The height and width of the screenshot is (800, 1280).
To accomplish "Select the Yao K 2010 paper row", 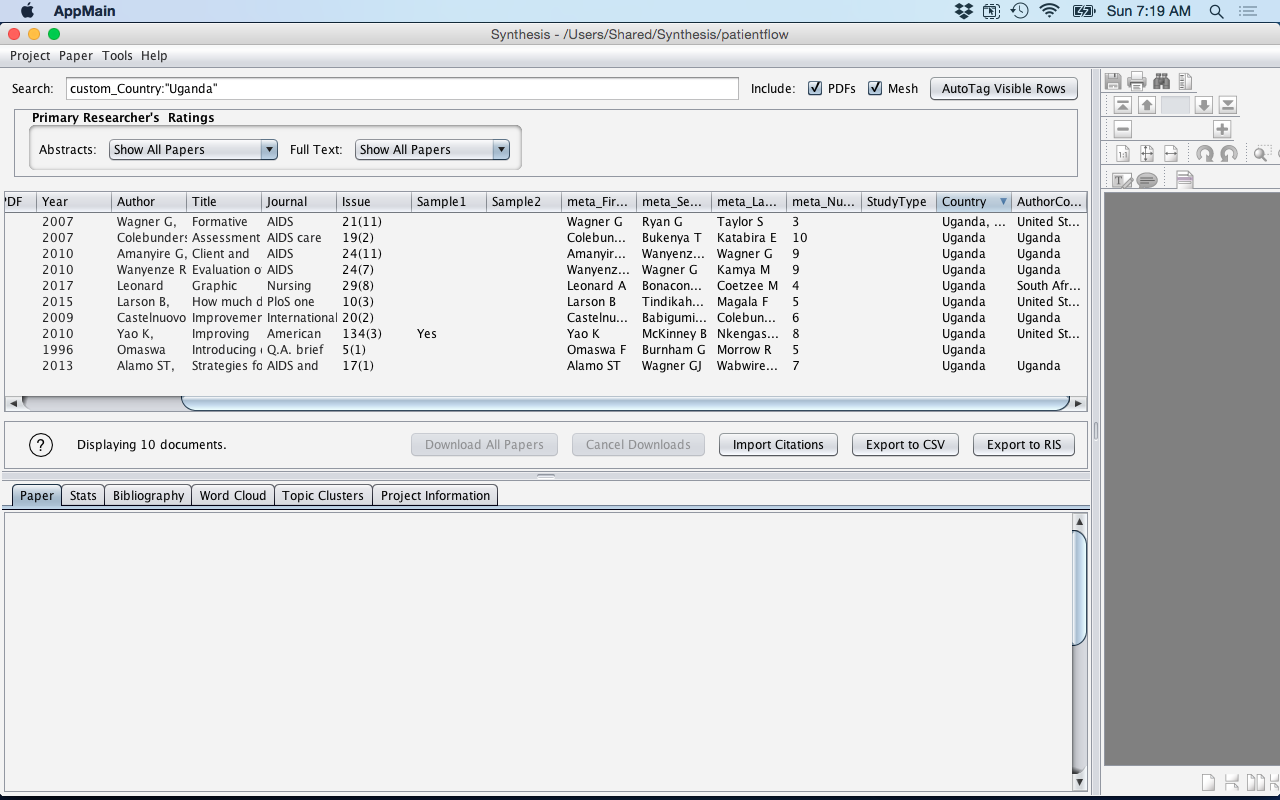I will 545,334.
